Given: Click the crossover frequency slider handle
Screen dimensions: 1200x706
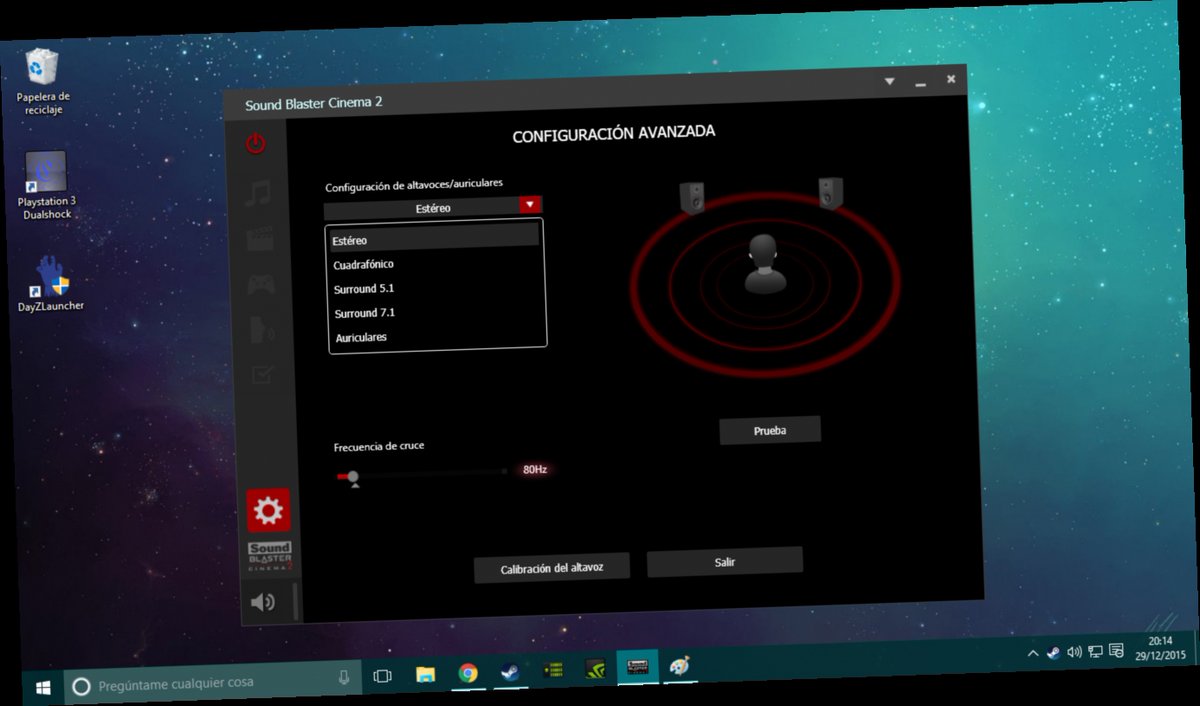Looking at the screenshot, I should tap(352, 478).
